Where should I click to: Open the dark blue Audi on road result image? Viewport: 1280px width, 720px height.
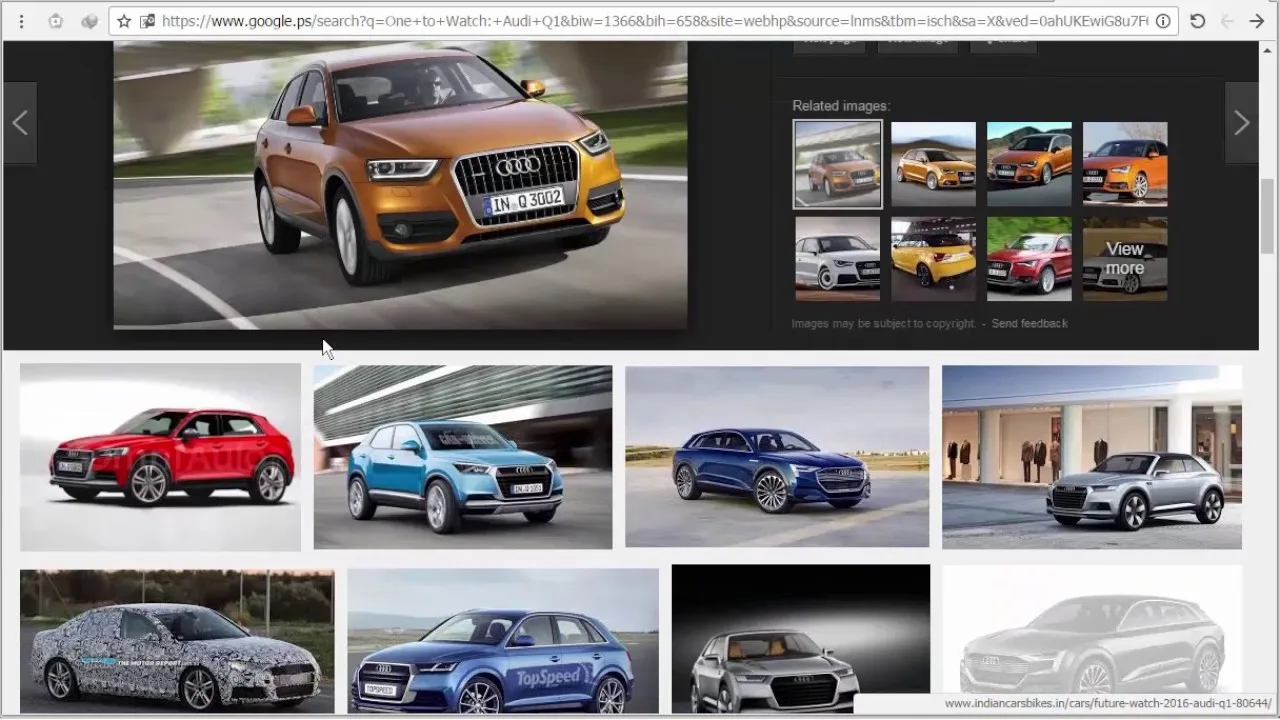tap(777, 457)
